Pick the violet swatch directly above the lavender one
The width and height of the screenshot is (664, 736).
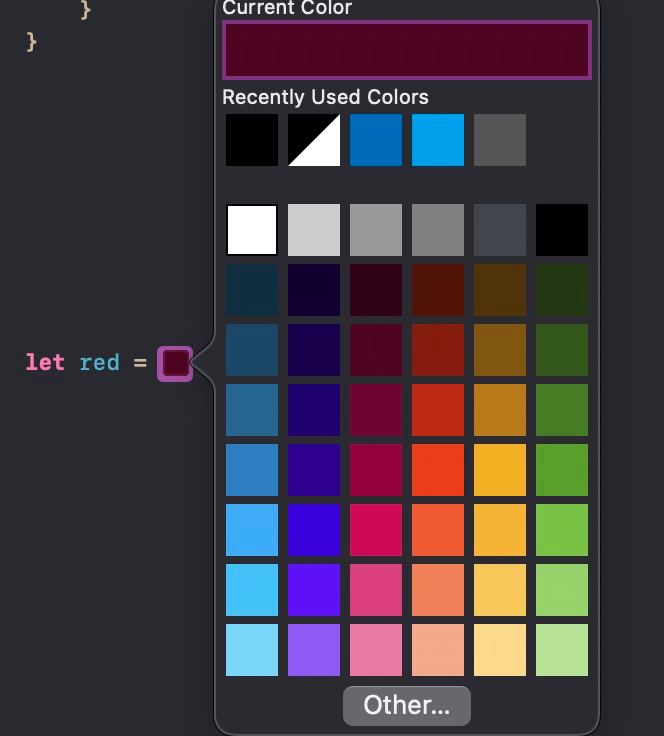[314, 590]
